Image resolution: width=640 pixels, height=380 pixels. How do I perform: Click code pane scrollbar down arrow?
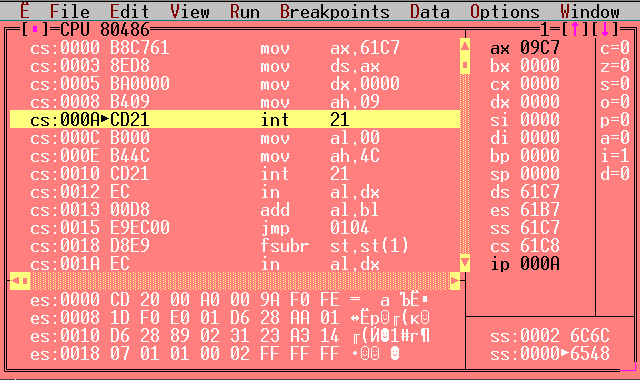465,262
